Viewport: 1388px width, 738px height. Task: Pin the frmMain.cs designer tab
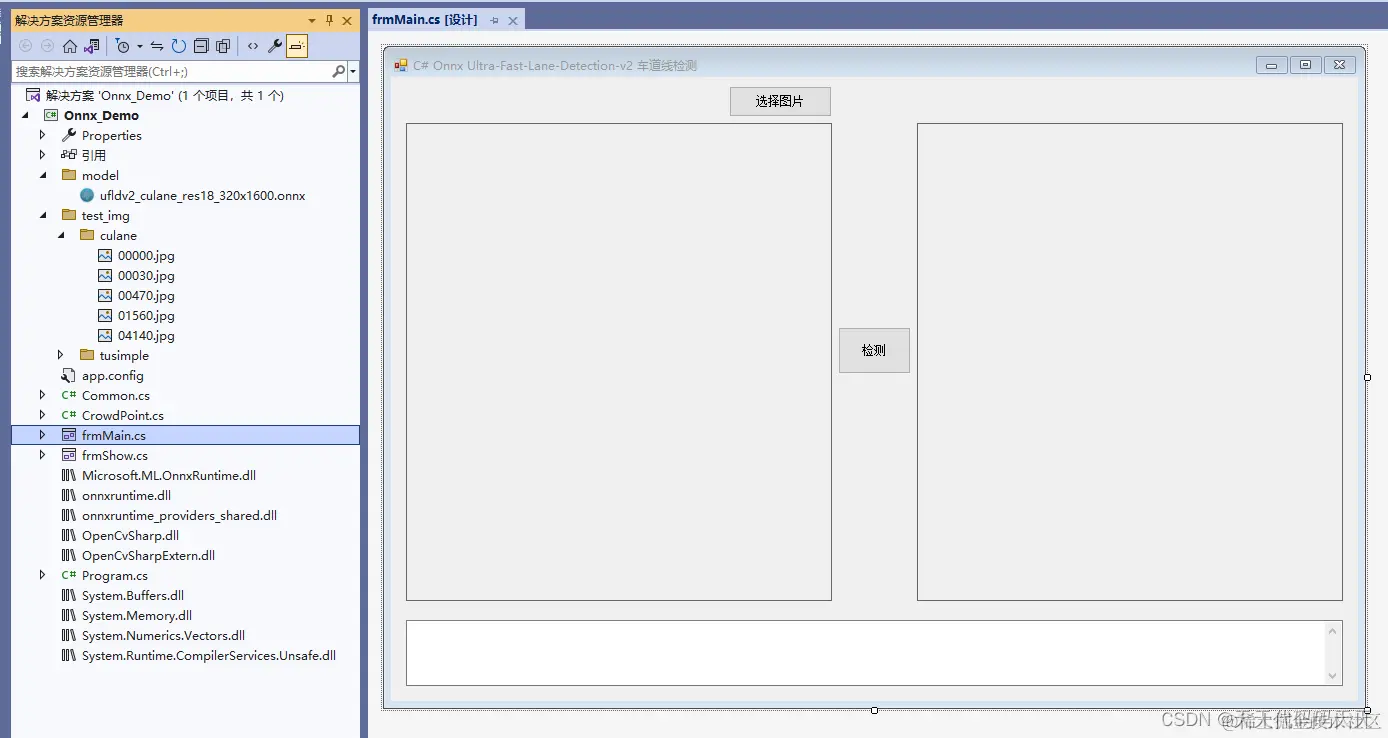(x=494, y=20)
